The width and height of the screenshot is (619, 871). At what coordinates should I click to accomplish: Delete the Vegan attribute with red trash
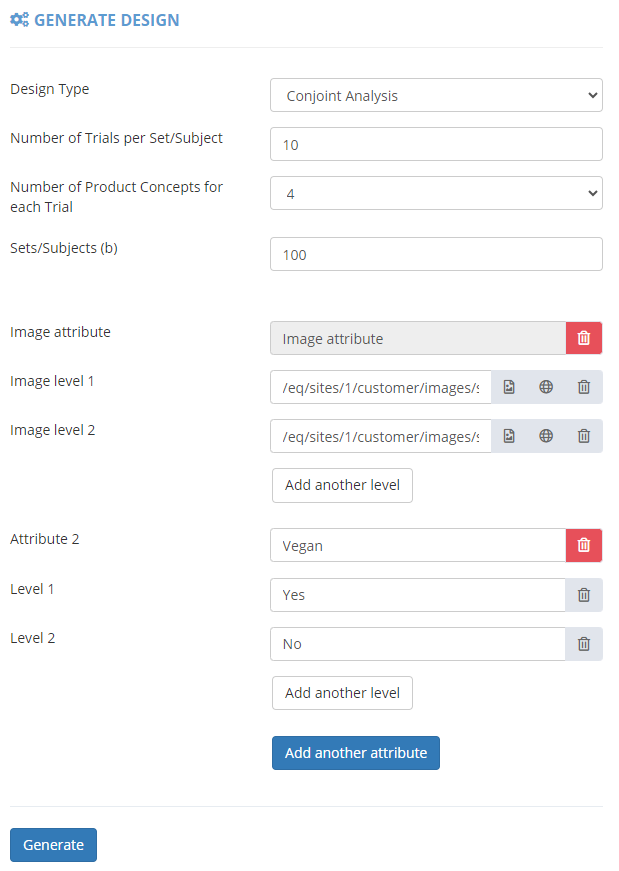click(x=584, y=545)
